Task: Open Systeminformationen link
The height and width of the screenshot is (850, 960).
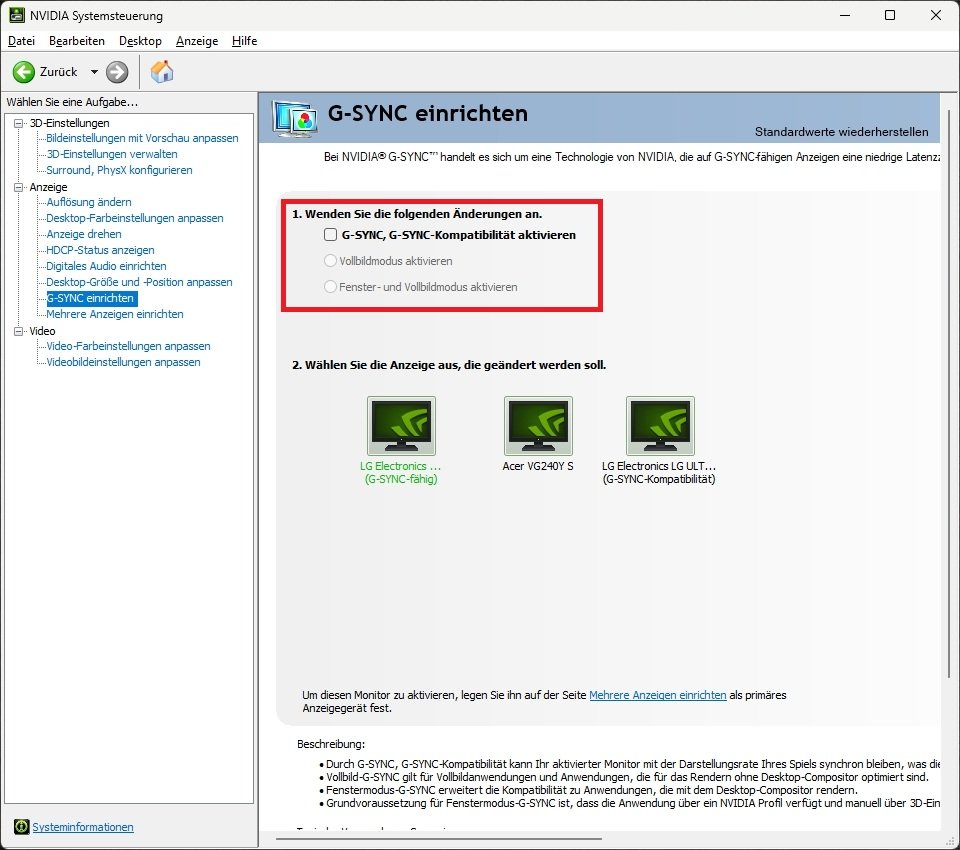Action: 83,827
